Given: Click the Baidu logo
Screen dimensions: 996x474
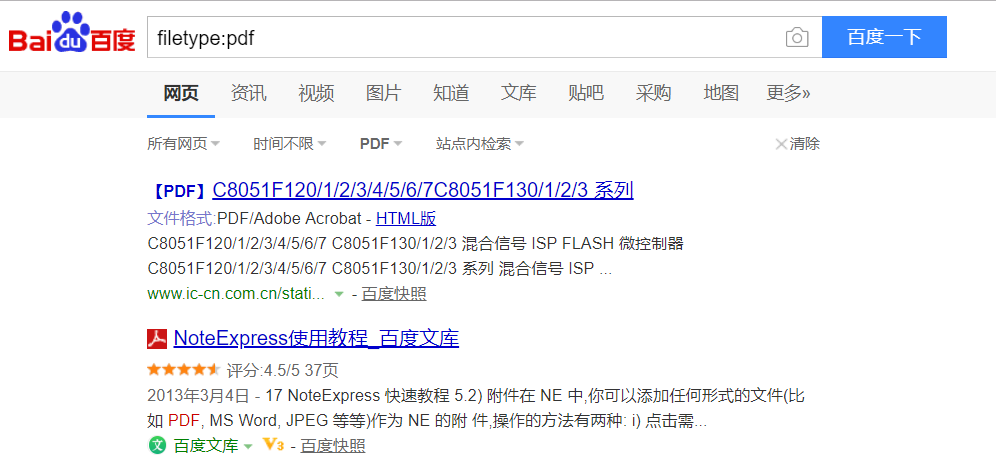Looking at the screenshot, I should (x=72, y=34).
